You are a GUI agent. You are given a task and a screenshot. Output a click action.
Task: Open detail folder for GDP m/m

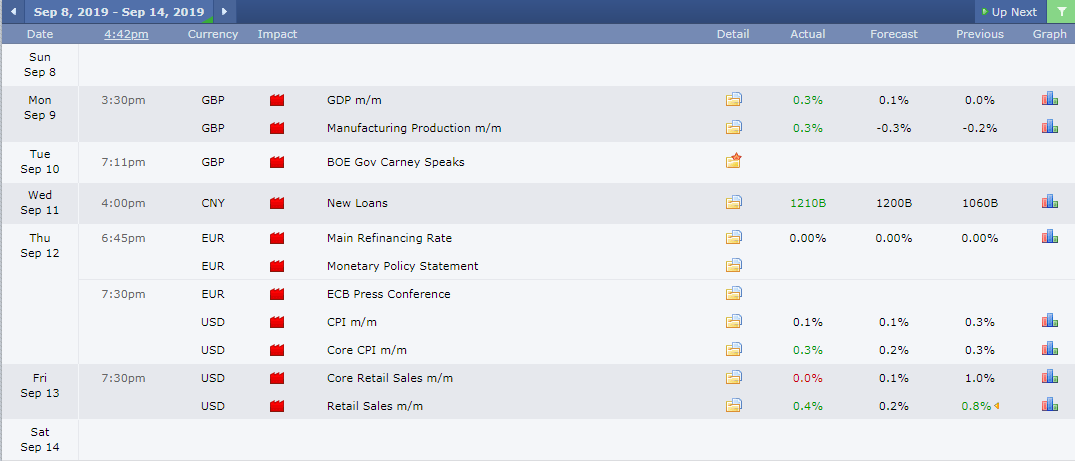734,100
